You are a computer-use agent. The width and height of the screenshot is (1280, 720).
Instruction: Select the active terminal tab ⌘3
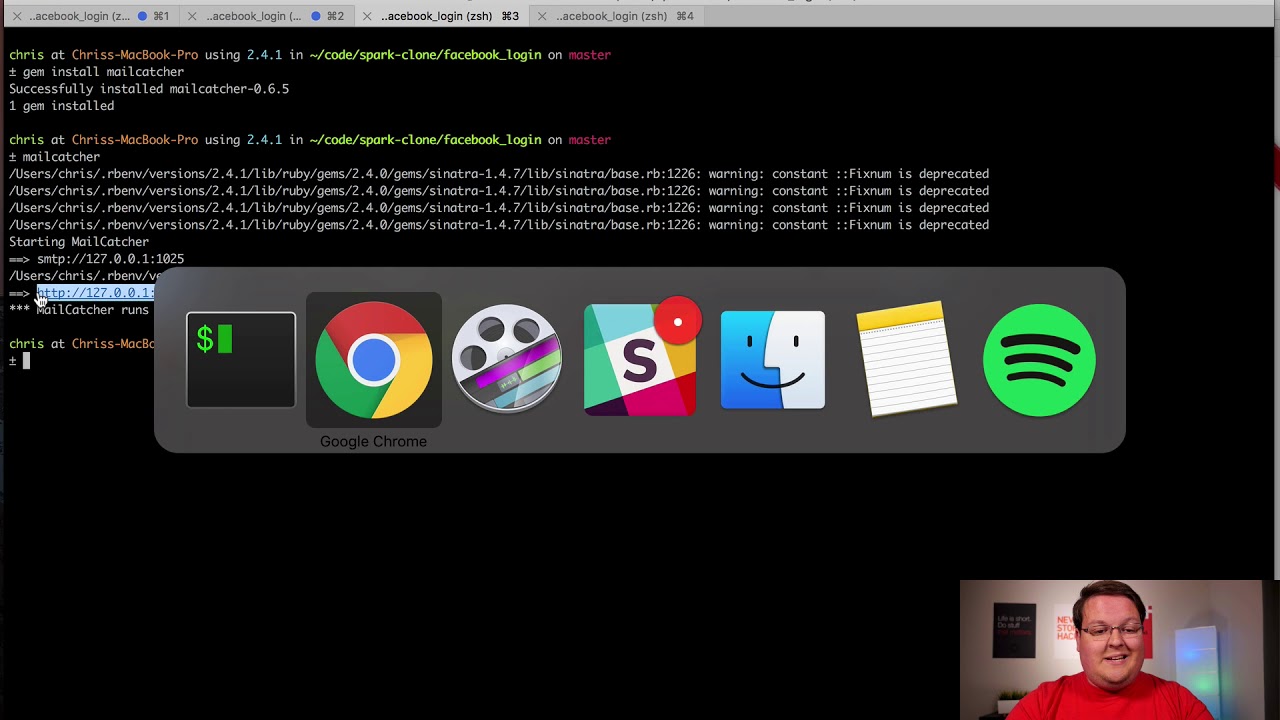pos(440,16)
